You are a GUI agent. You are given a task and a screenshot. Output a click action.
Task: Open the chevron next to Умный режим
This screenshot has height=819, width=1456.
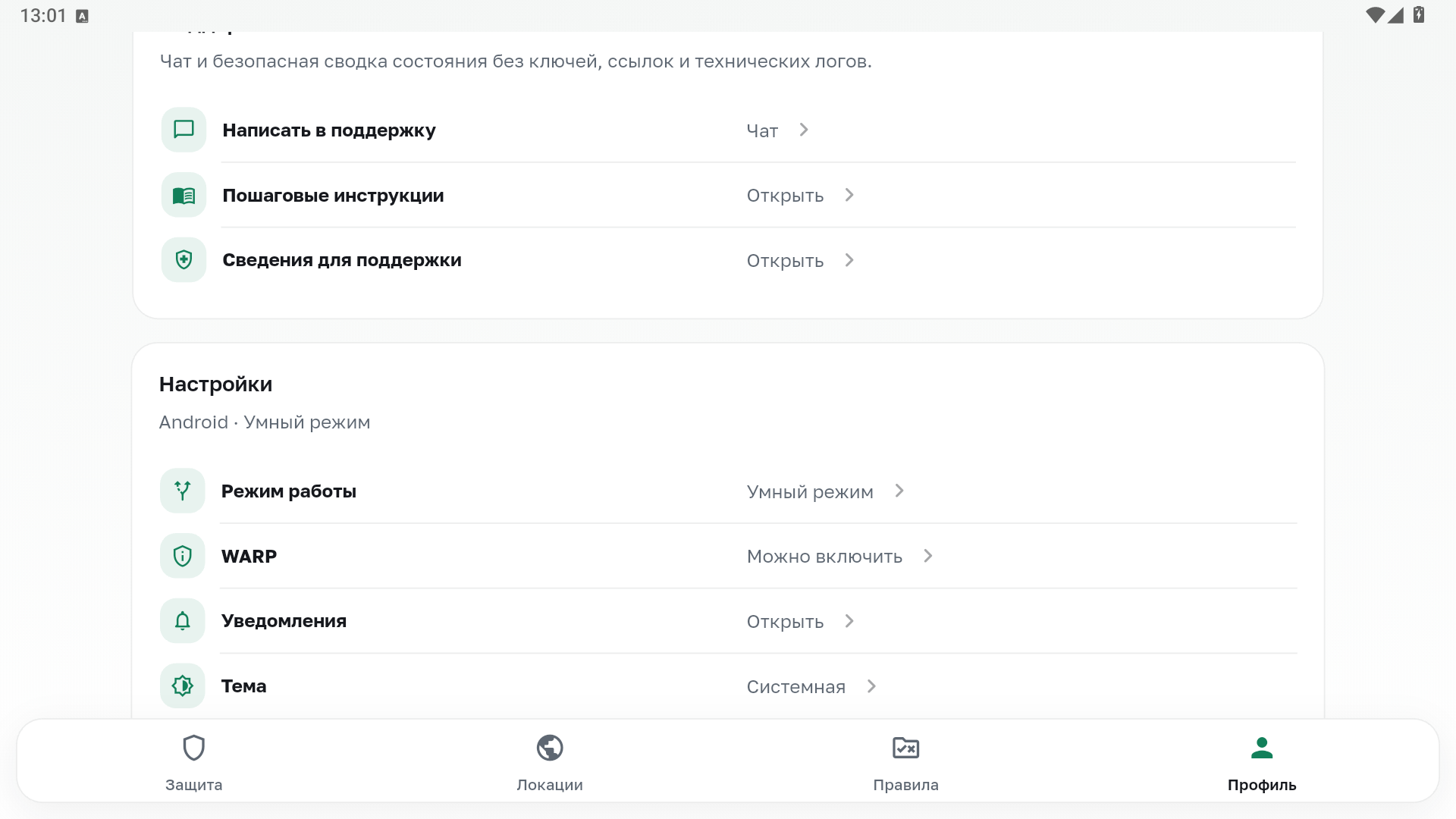click(899, 491)
